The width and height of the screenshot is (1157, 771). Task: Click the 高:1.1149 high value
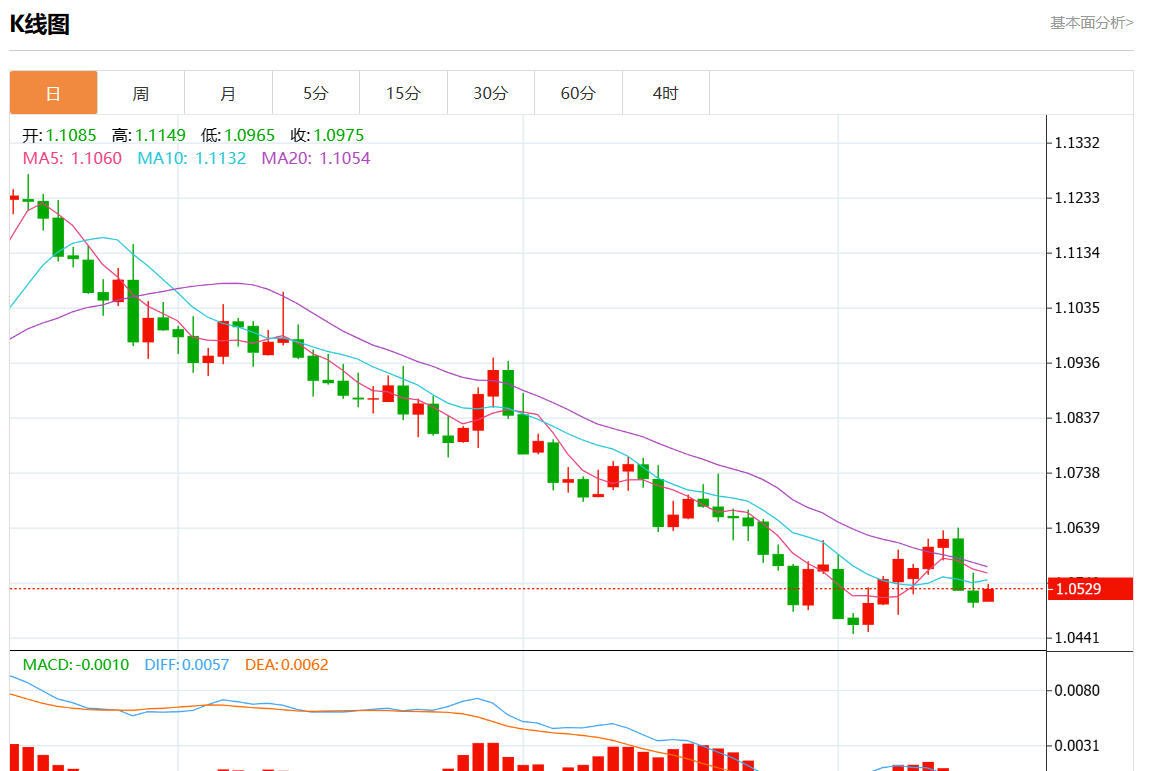point(148,135)
